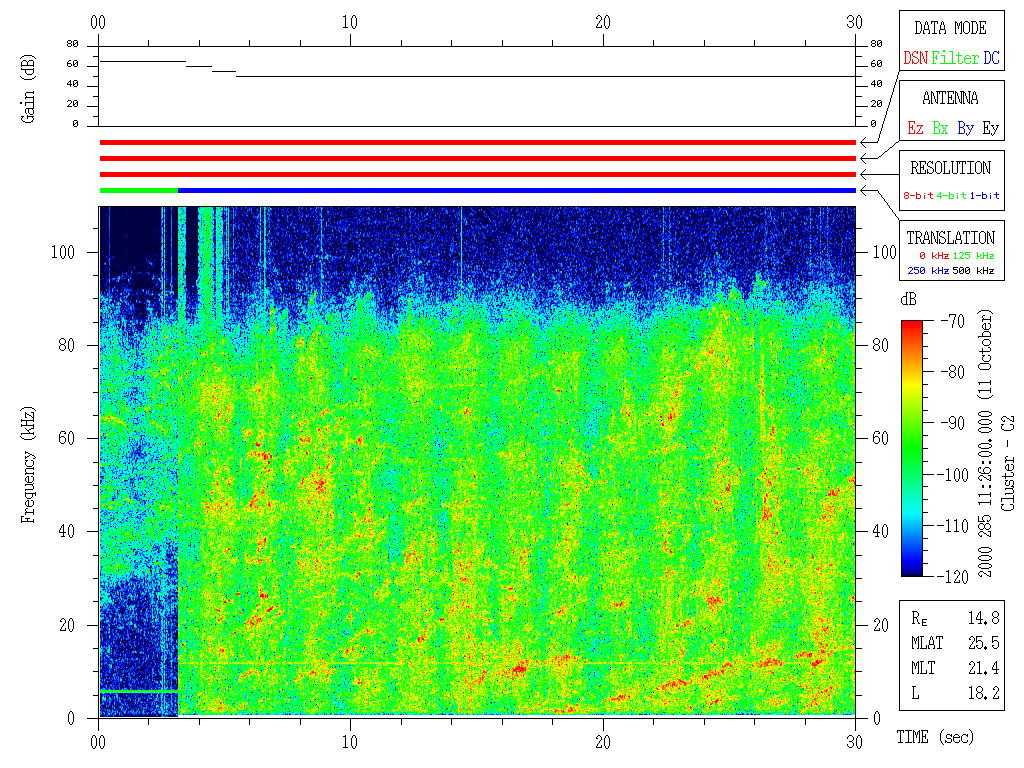Select the 250 kHz translation label

(927, 270)
